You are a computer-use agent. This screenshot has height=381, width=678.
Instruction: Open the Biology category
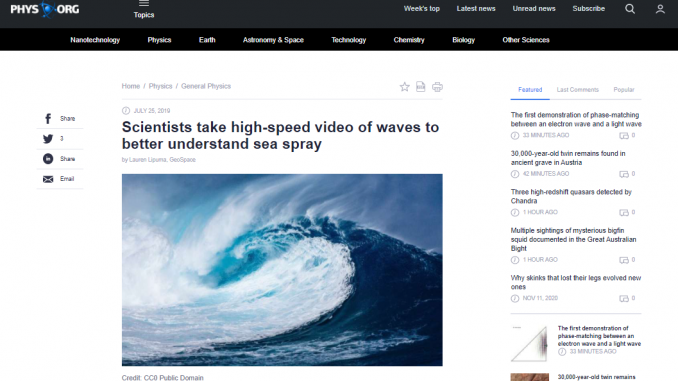(464, 40)
